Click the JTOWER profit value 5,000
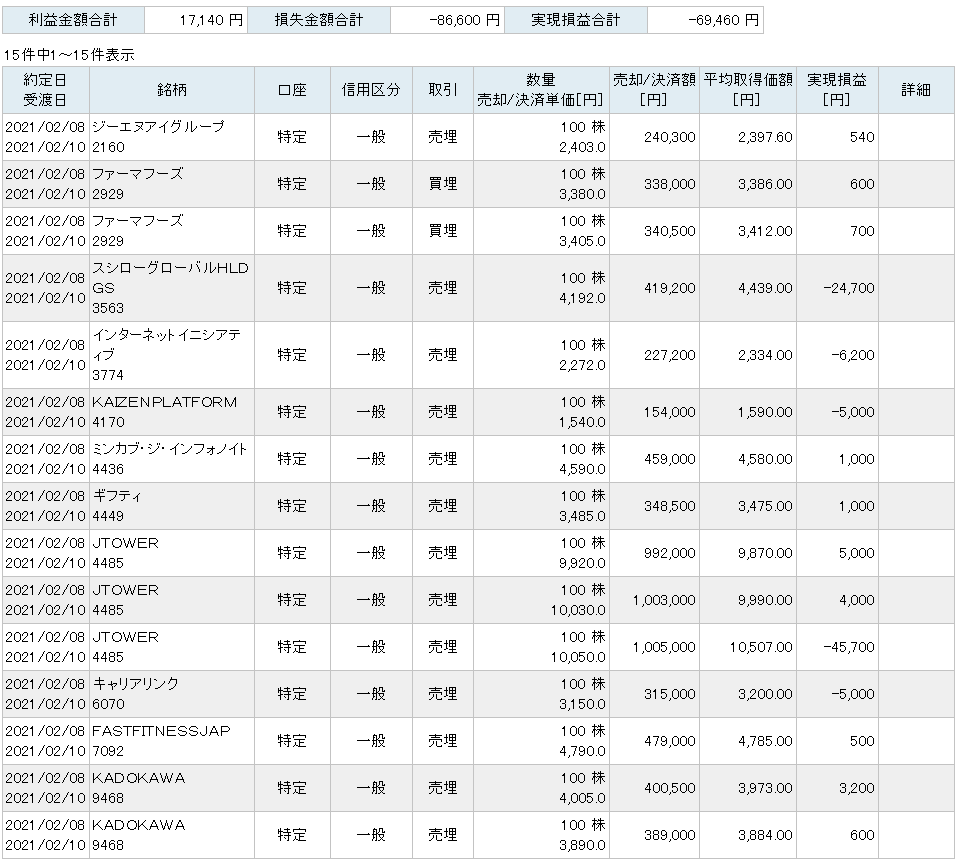The image size is (960, 864). (x=857, y=554)
